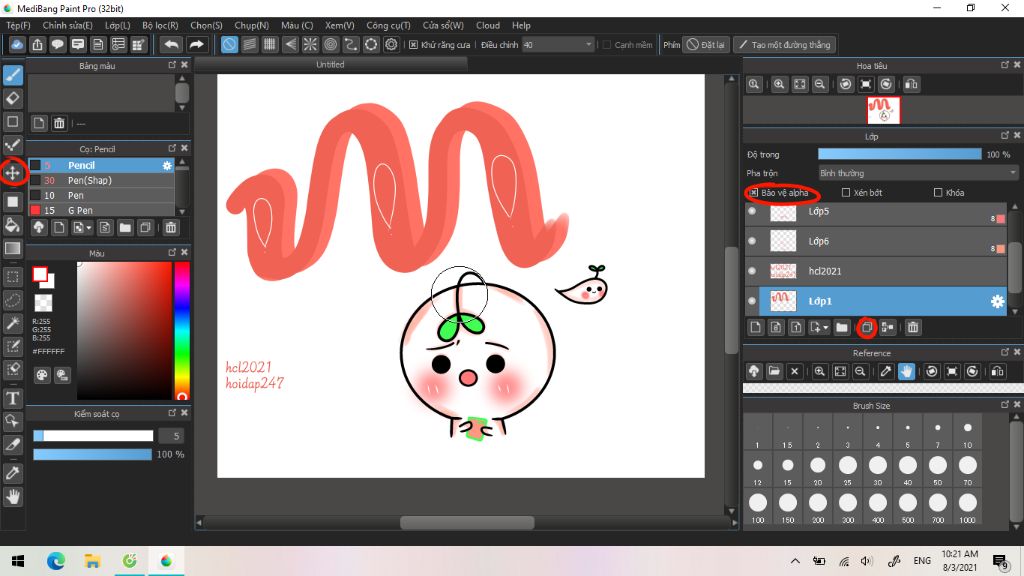The width and height of the screenshot is (1024, 576).
Task: Click the Redo arrow
Action: (x=196, y=44)
